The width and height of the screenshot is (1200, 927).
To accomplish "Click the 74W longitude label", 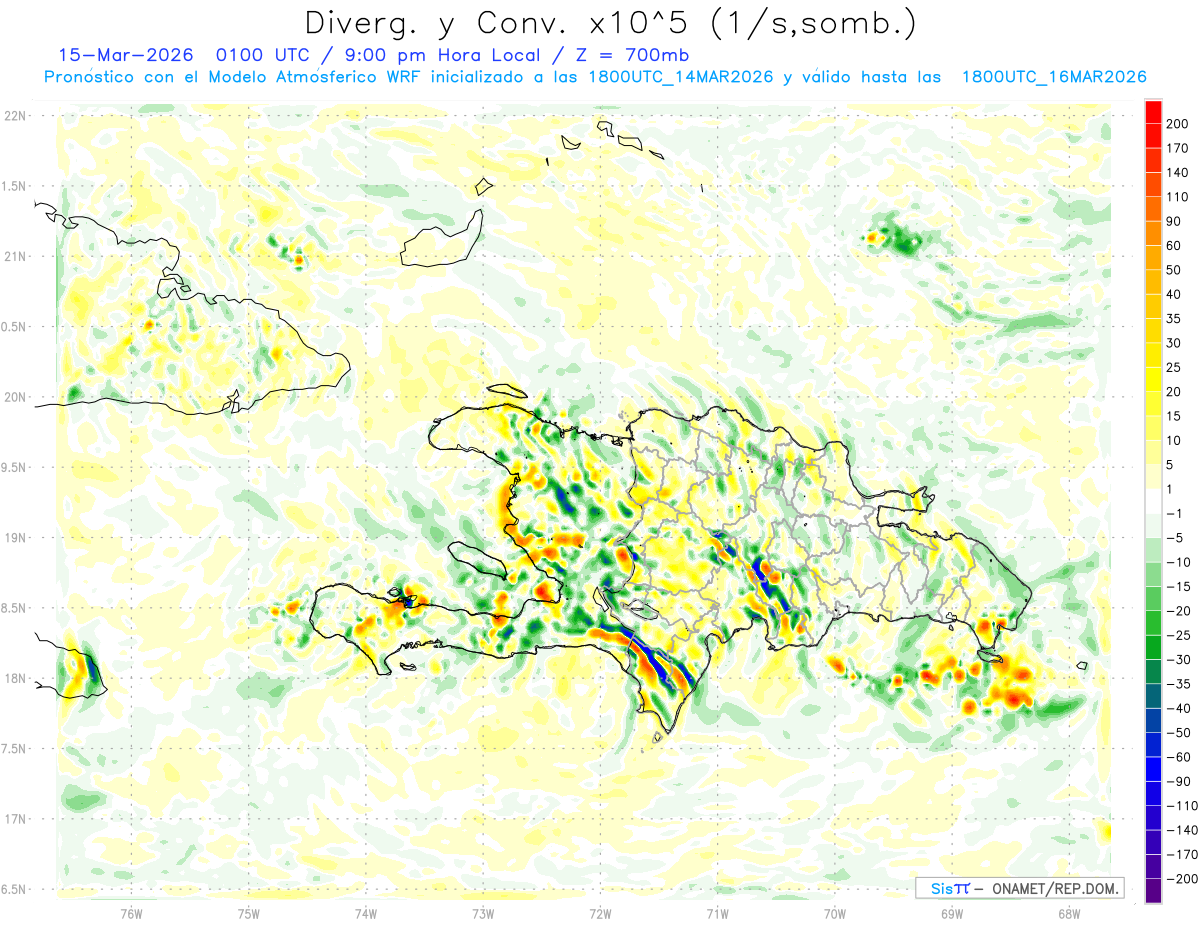I will [x=366, y=913].
